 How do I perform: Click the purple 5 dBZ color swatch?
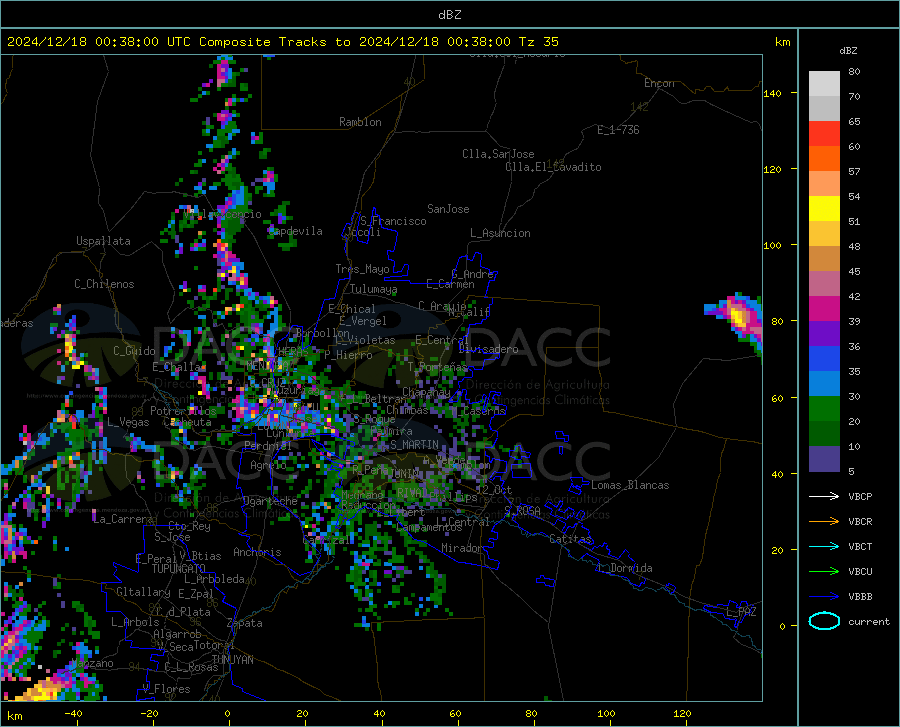point(824,459)
